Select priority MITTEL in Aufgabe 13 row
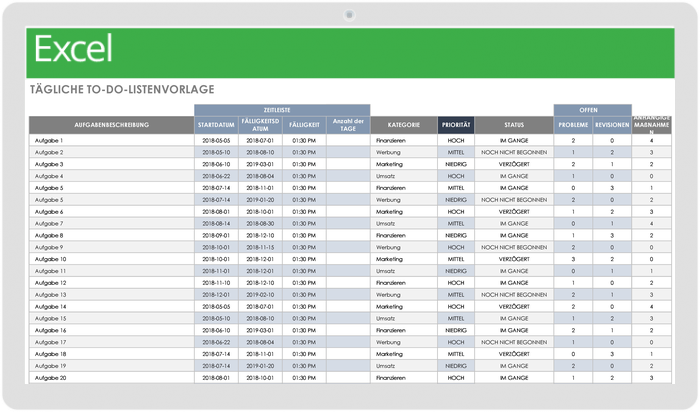Screen dimensions: 700x412 coord(456,295)
